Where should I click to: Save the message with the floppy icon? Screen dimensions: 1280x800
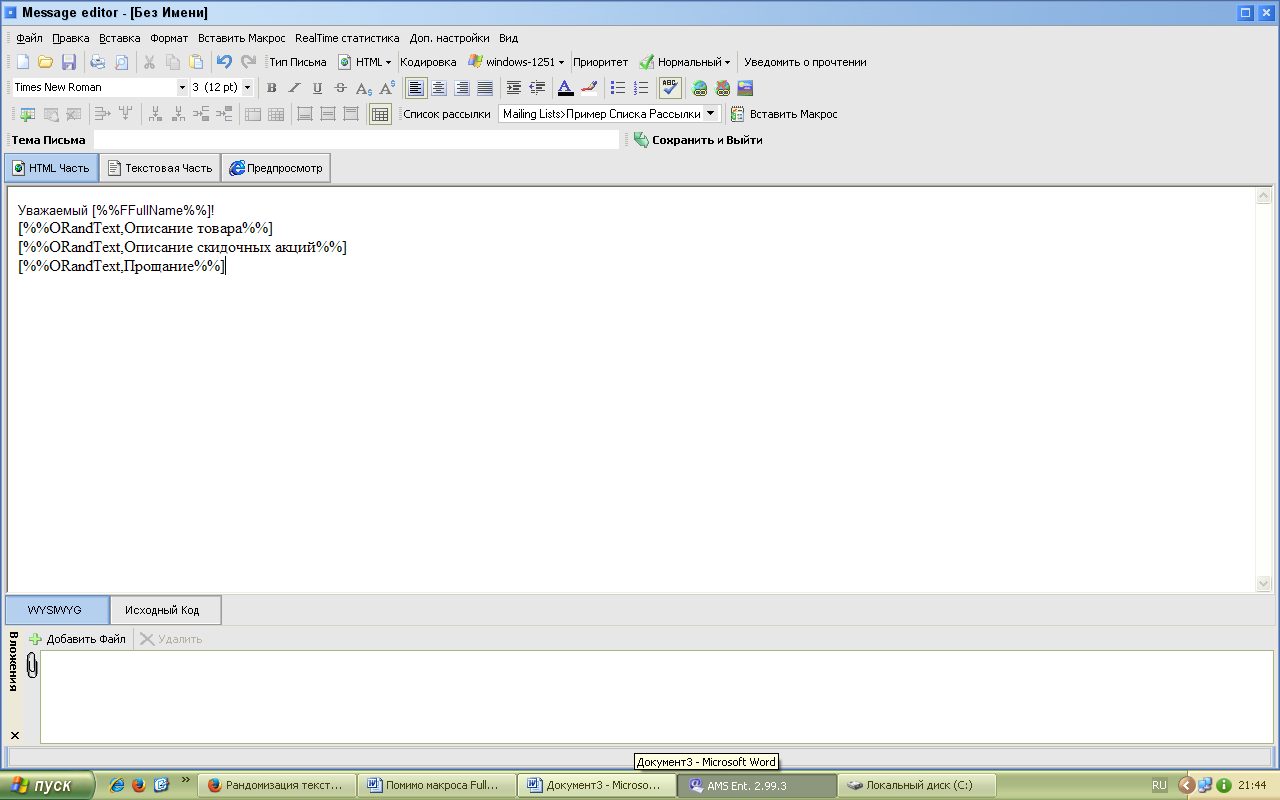click(69, 62)
